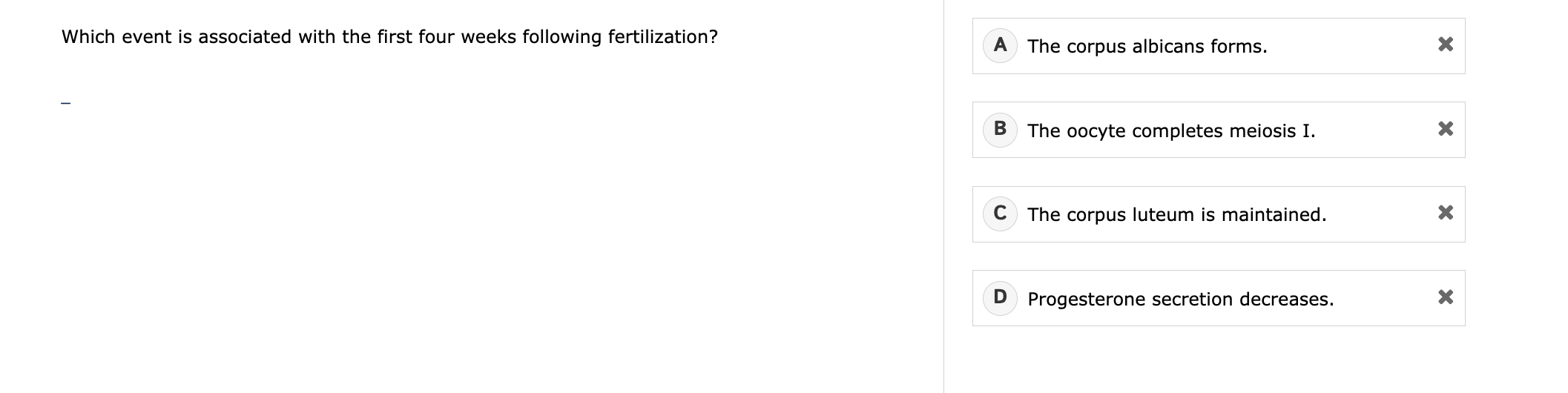Eliminate option B with the X icon
1568x393 pixels.
tap(1445, 129)
